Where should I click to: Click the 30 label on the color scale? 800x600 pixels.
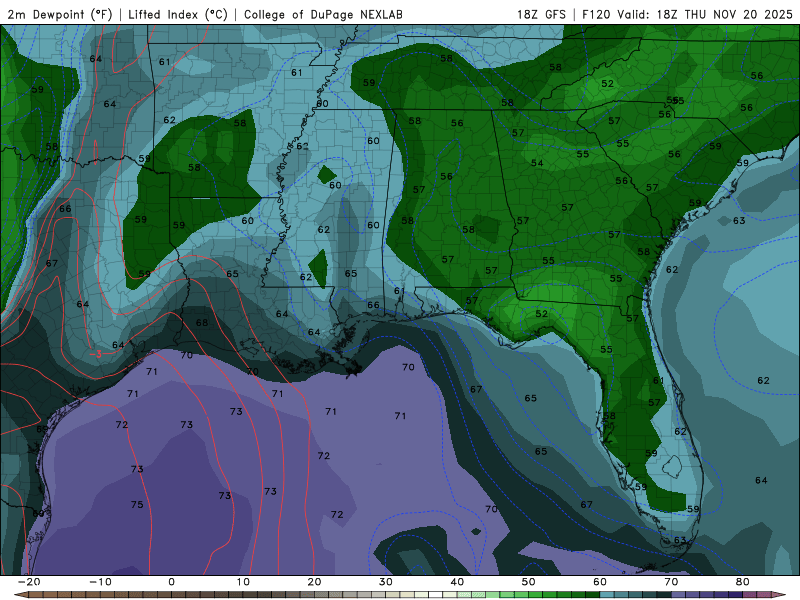(x=386, y=582)
